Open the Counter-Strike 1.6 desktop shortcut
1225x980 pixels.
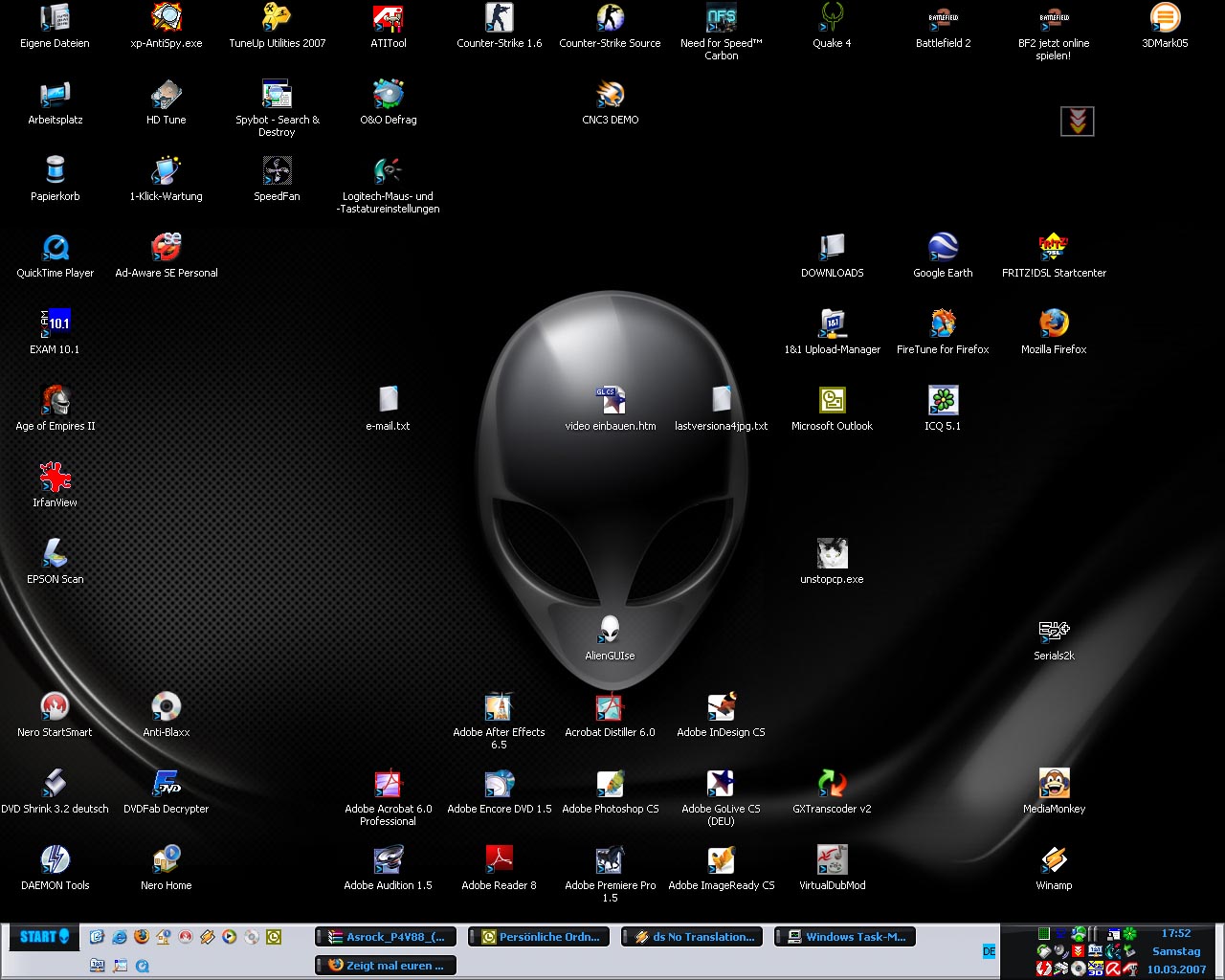click(x=499, y=27)
